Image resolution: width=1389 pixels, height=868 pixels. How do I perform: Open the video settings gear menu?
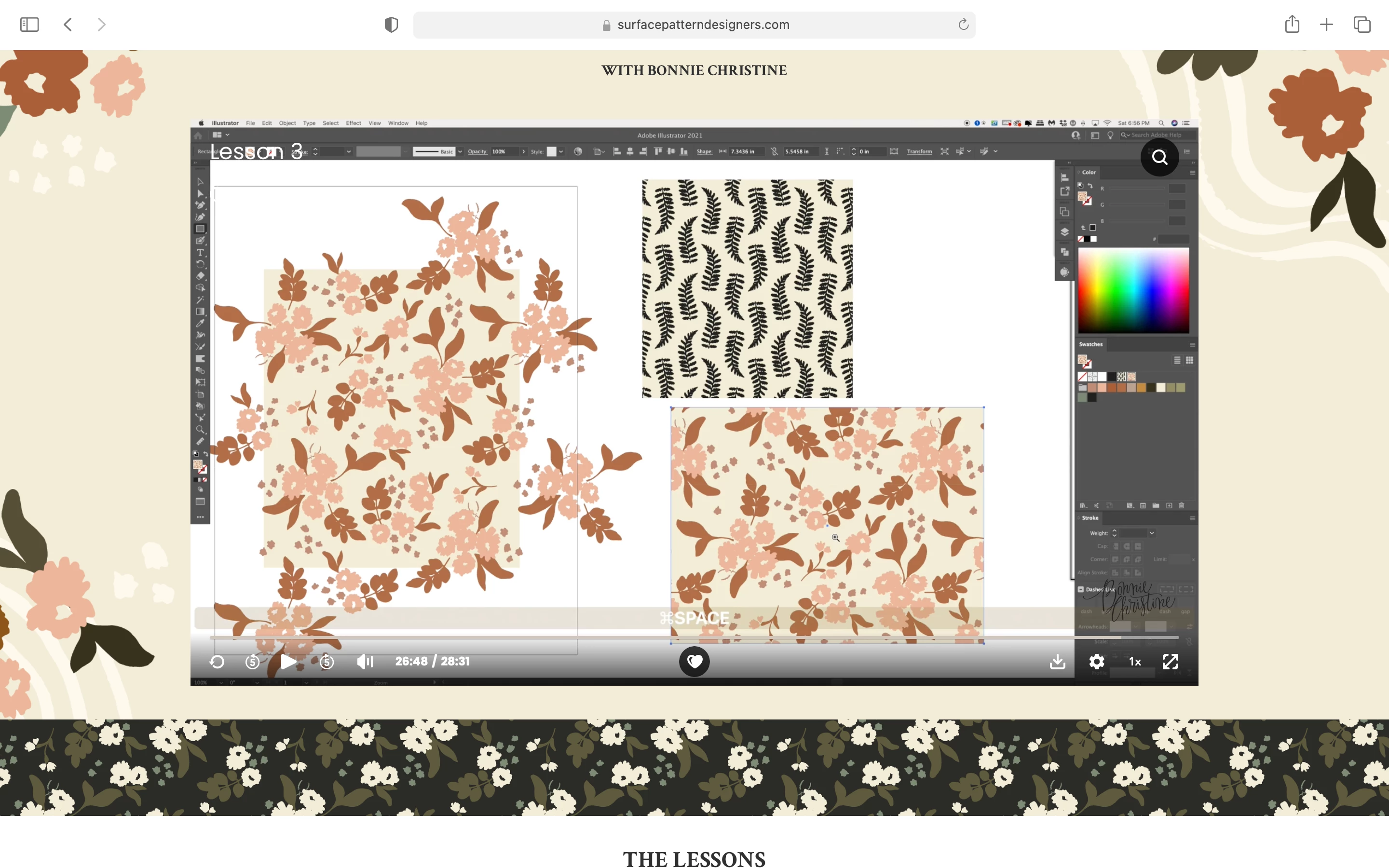pyautogui.click(x=1096, y=662)
